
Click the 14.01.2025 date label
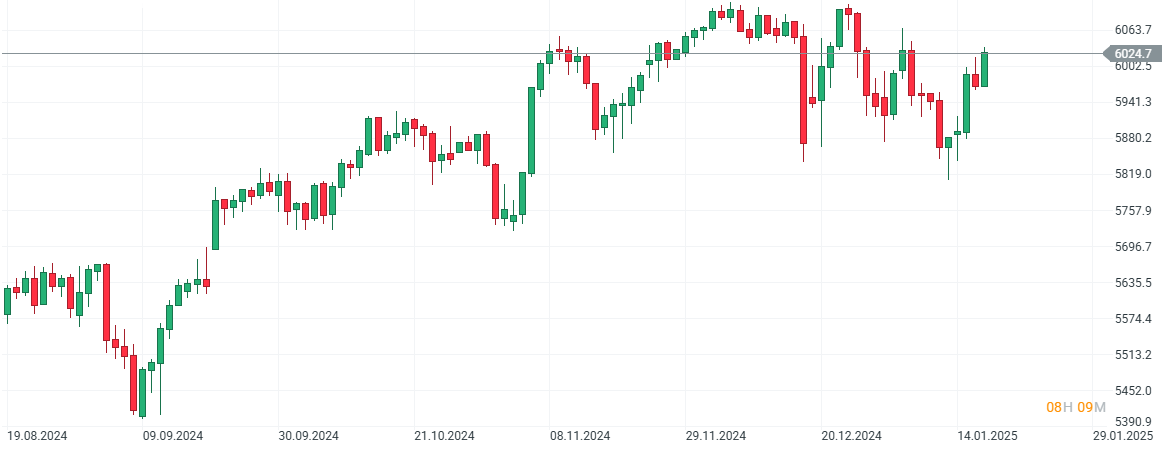(988, 436)
